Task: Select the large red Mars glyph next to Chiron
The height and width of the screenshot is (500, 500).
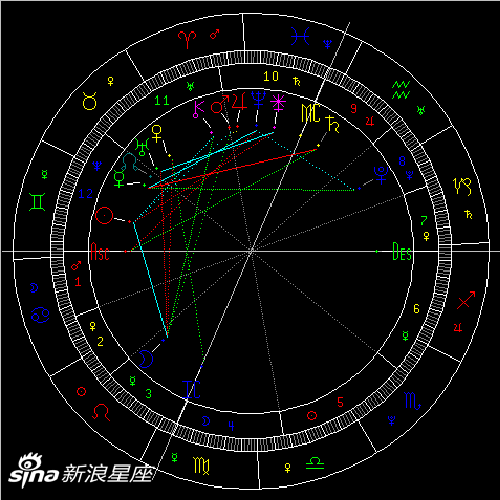Action: tap(220, 104)
